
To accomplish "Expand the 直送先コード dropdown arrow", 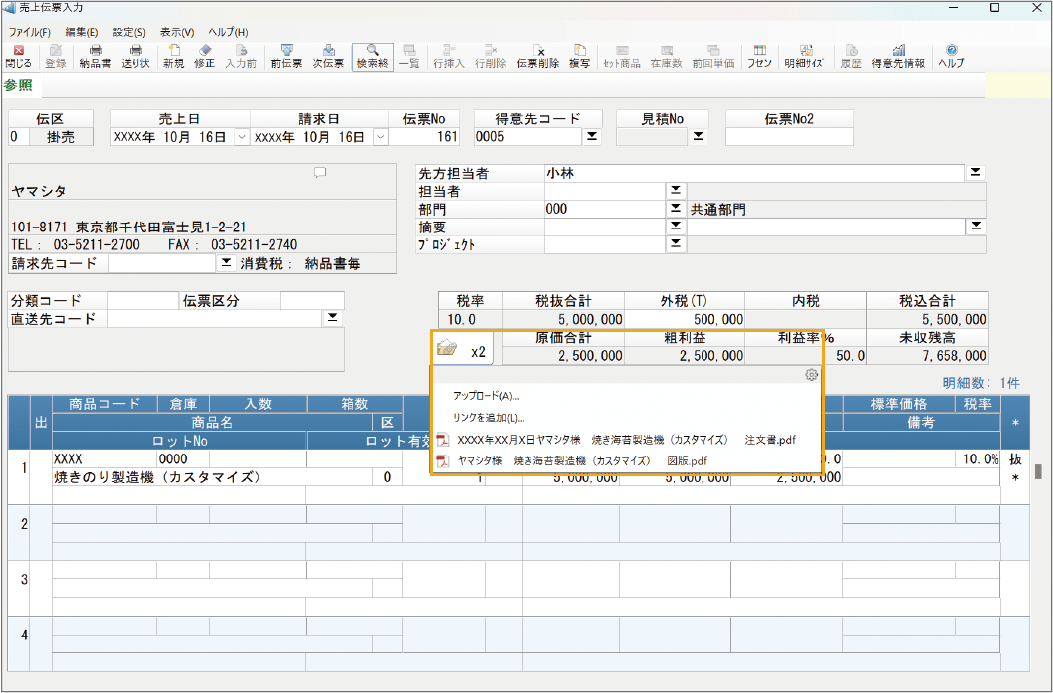I will click(332, 318).
